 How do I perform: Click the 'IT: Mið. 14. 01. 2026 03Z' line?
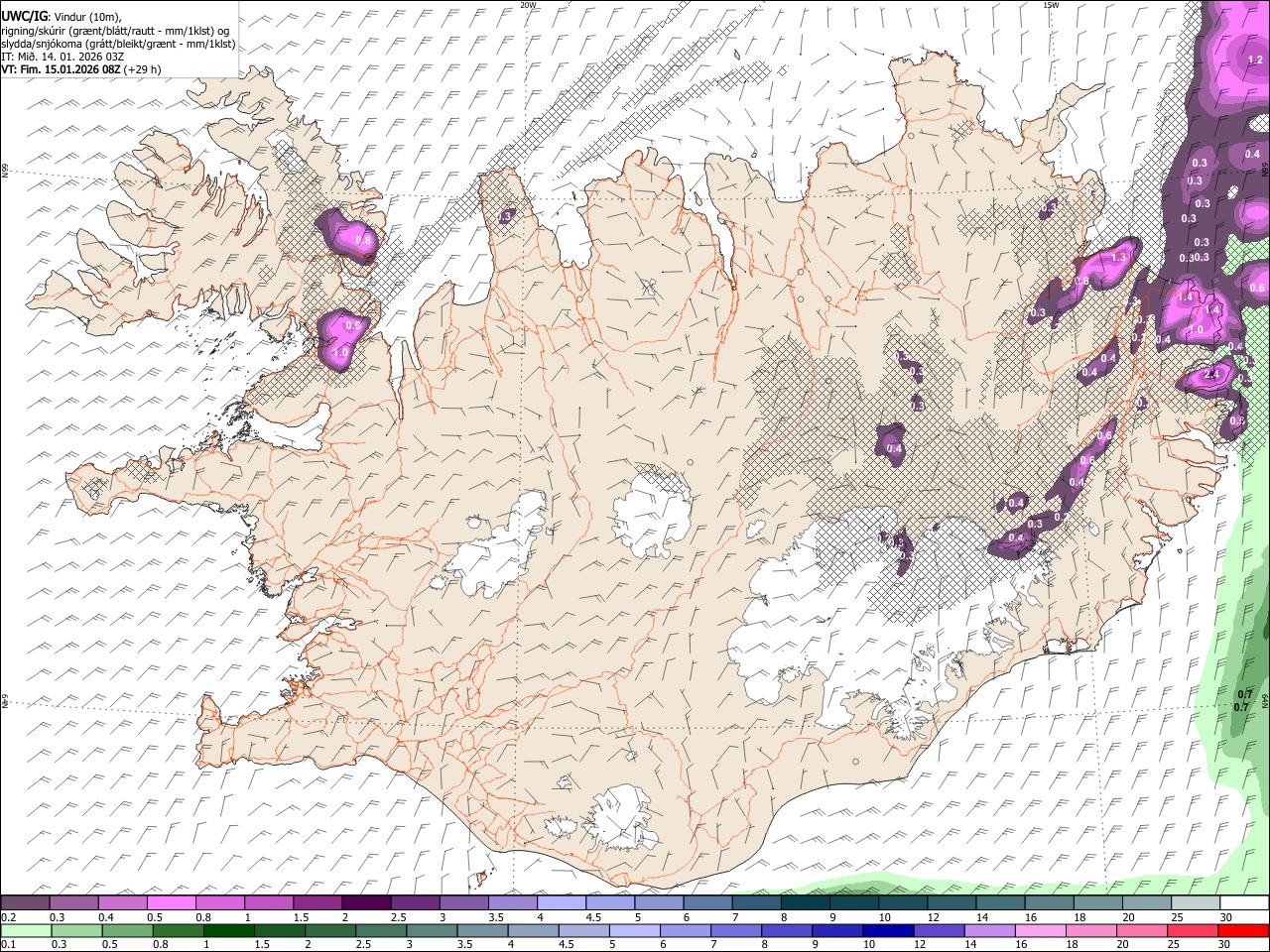click(x=62, y=57)
